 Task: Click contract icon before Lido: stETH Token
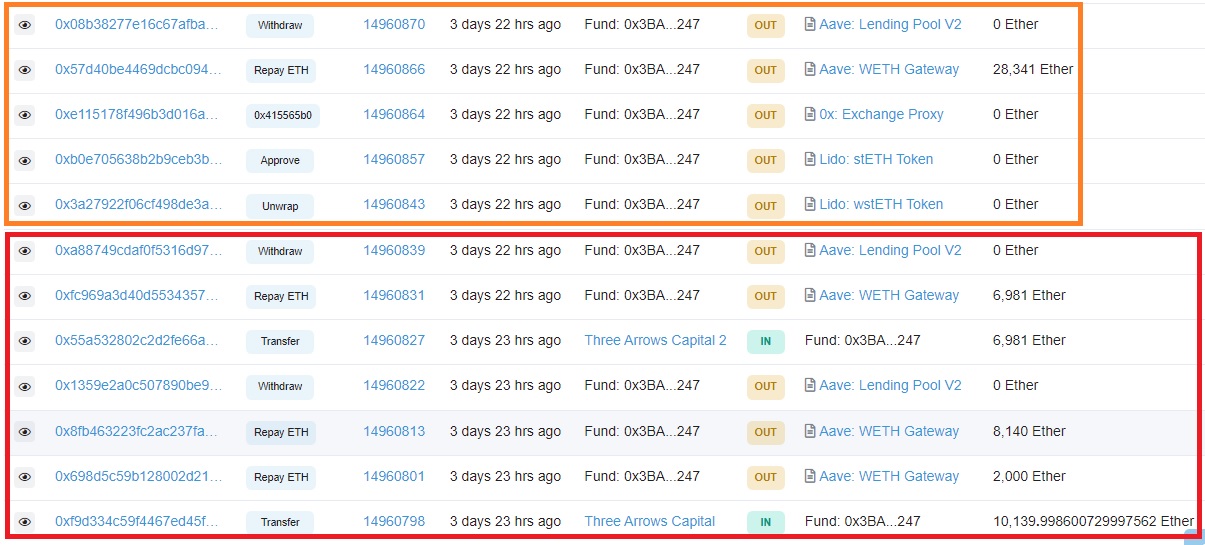[x=810, y=159]
